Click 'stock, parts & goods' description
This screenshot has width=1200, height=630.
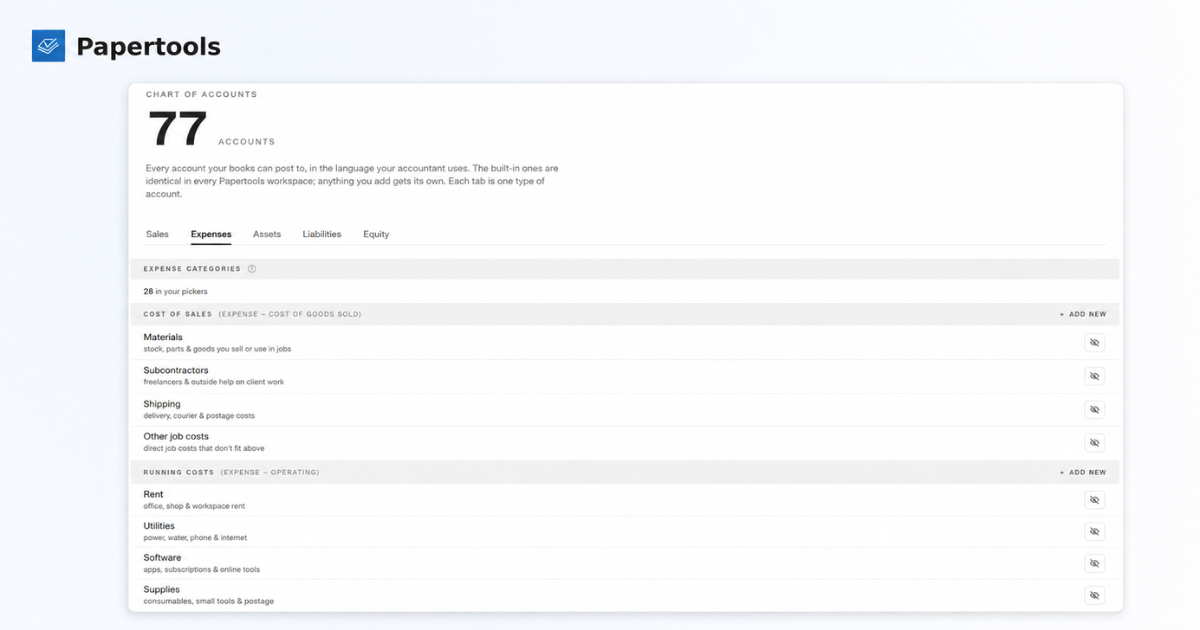(217, 349)
